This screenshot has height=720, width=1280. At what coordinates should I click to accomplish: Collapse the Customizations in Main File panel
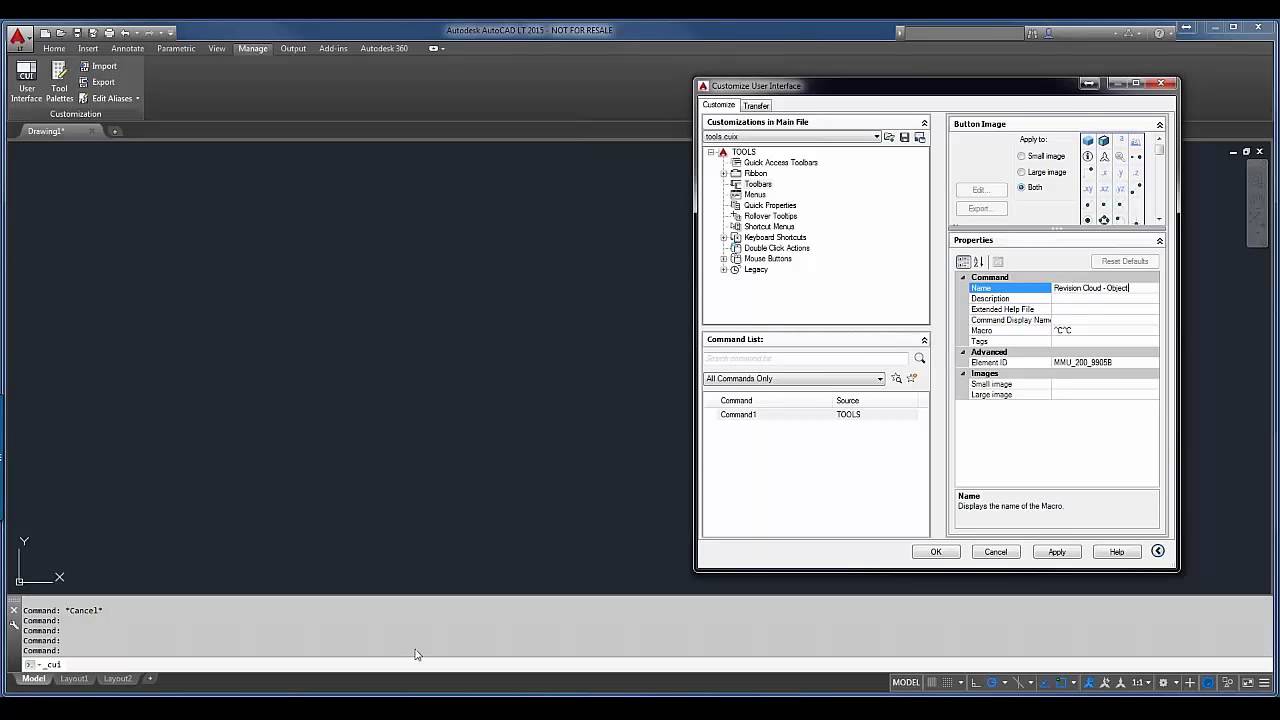(x=924, y=122)
